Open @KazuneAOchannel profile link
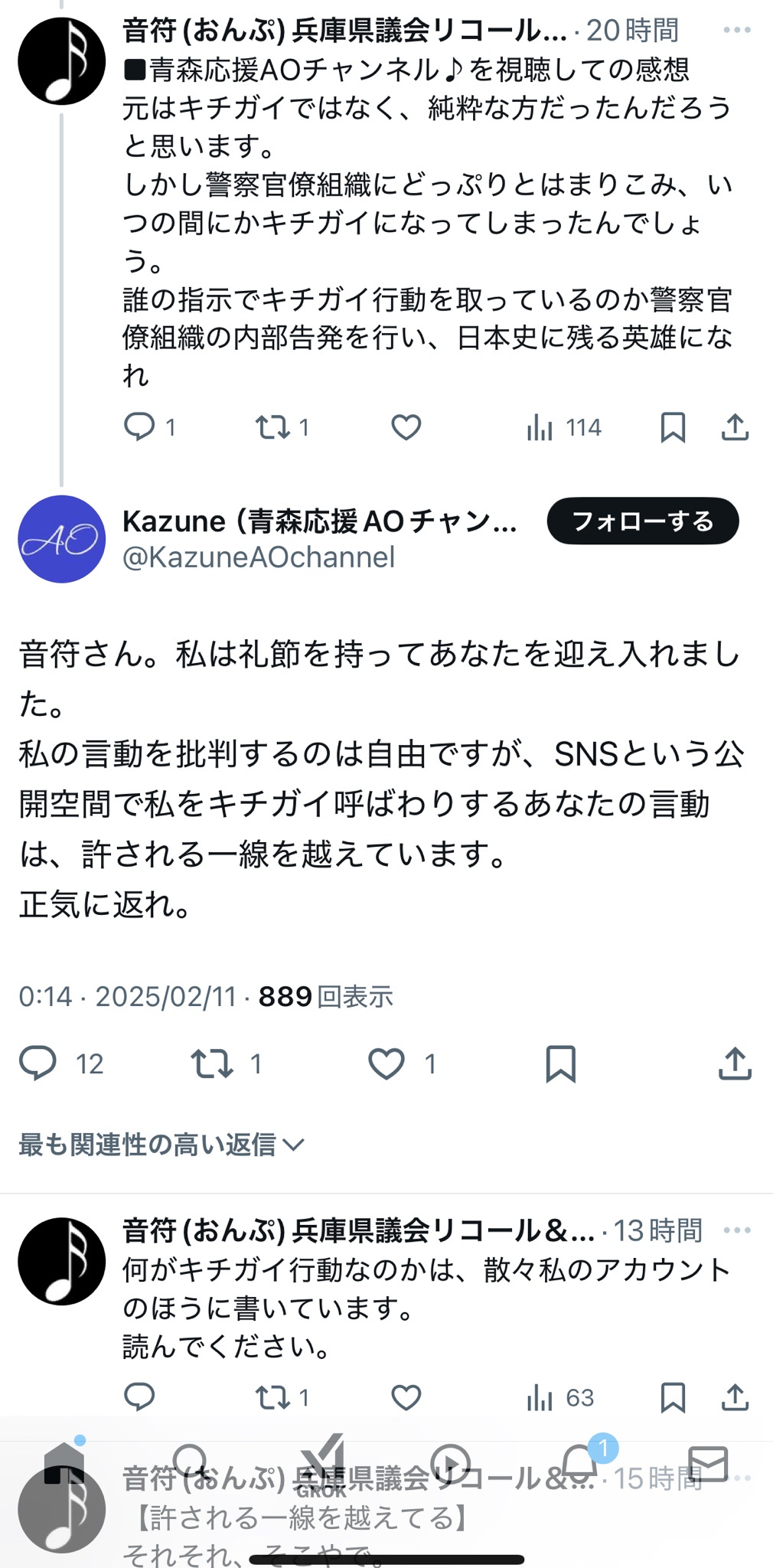Image resolution: width=773 pixels, height=1568 pixels. point(259,557)
